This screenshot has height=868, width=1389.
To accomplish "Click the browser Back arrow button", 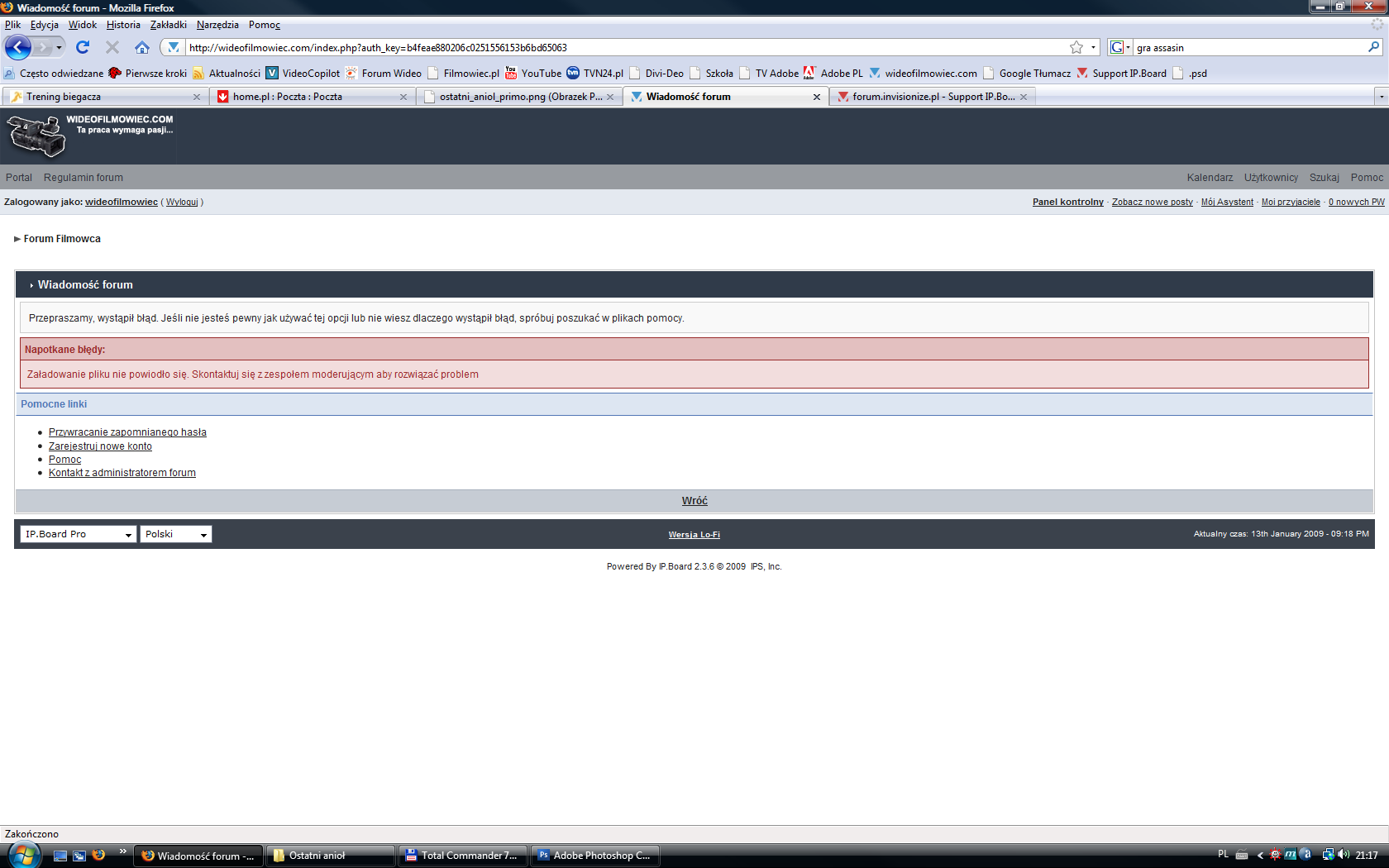I will 18,47.
